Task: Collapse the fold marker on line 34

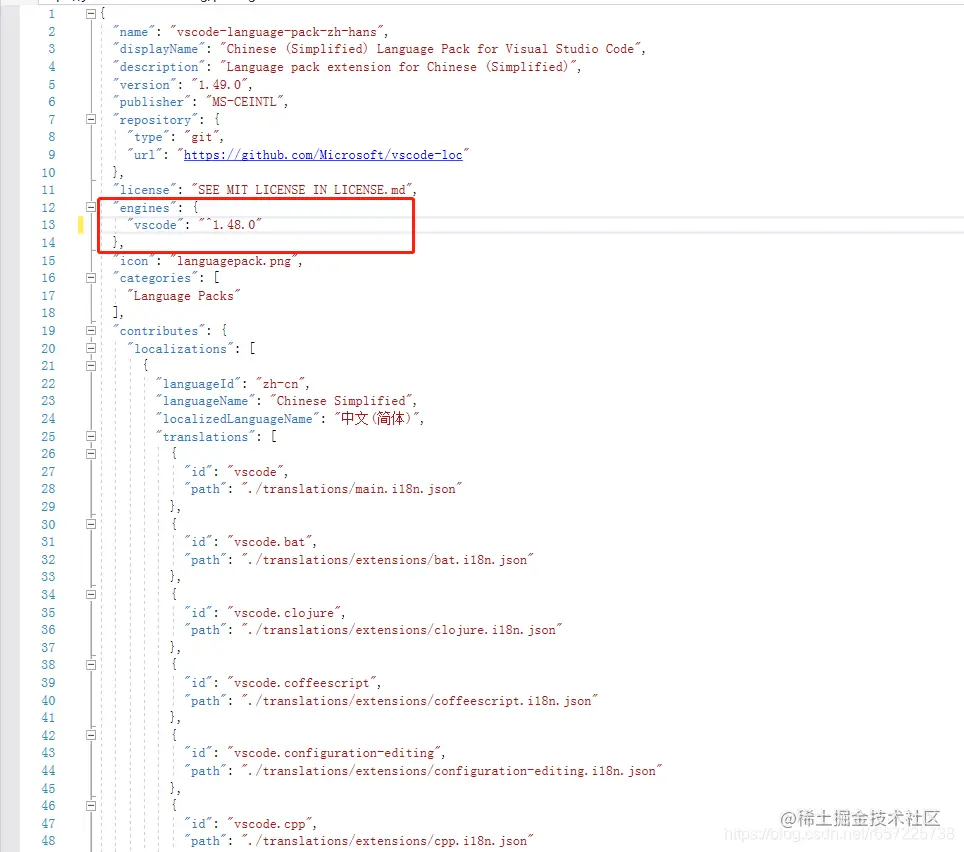Action: coord(91,594)
